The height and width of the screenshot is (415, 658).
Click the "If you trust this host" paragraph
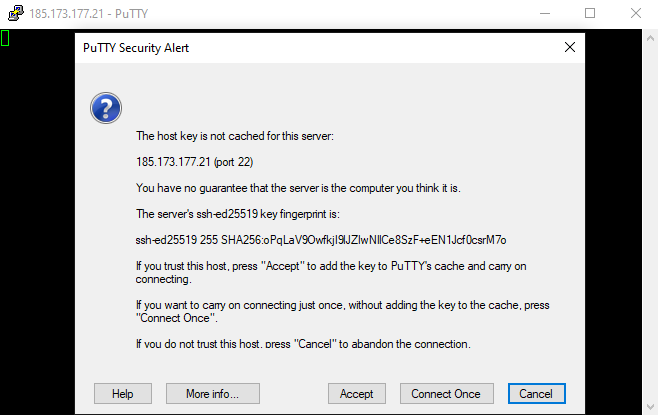coord(331,271)
